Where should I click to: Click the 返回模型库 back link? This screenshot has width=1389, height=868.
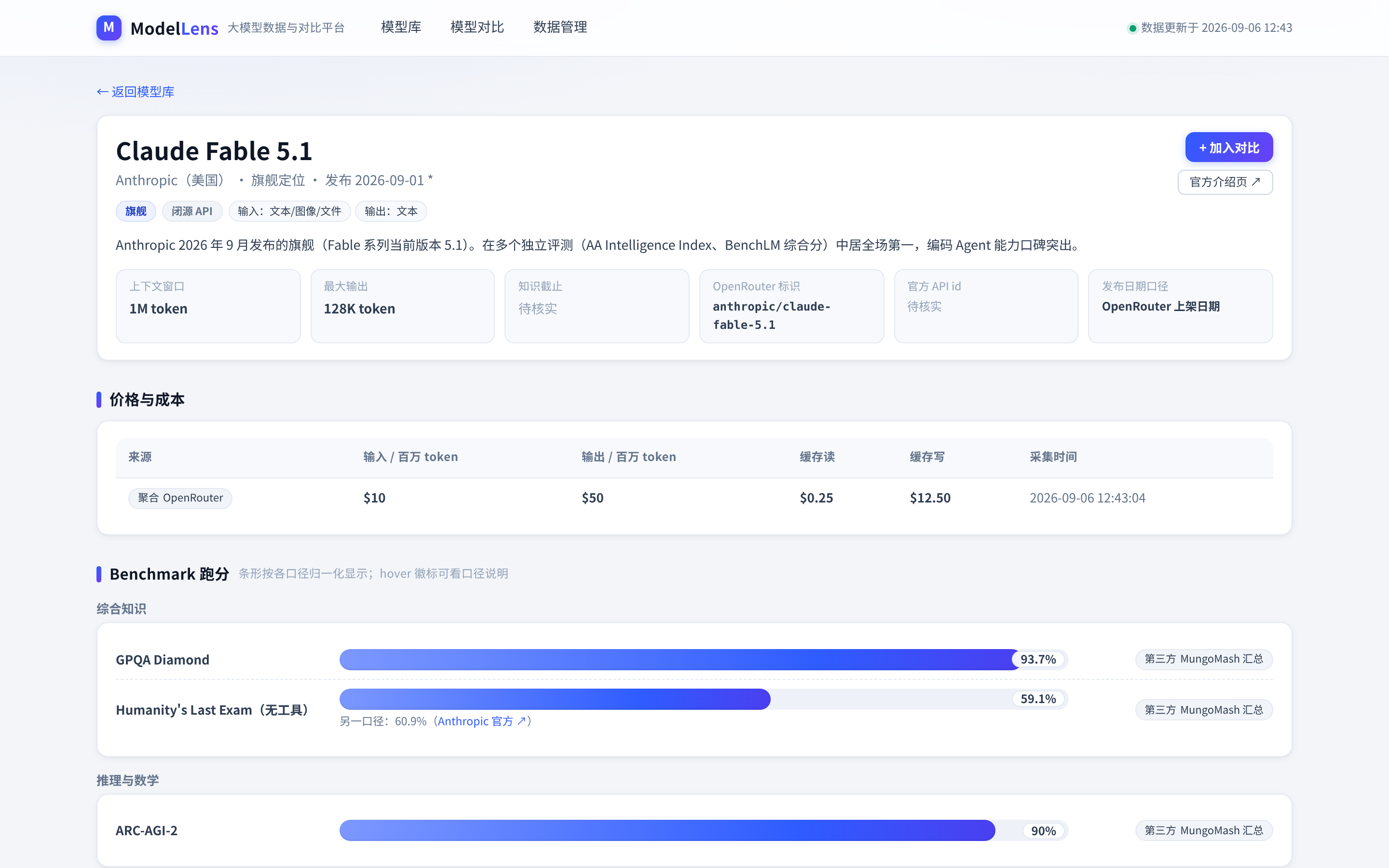click(136, 92)
